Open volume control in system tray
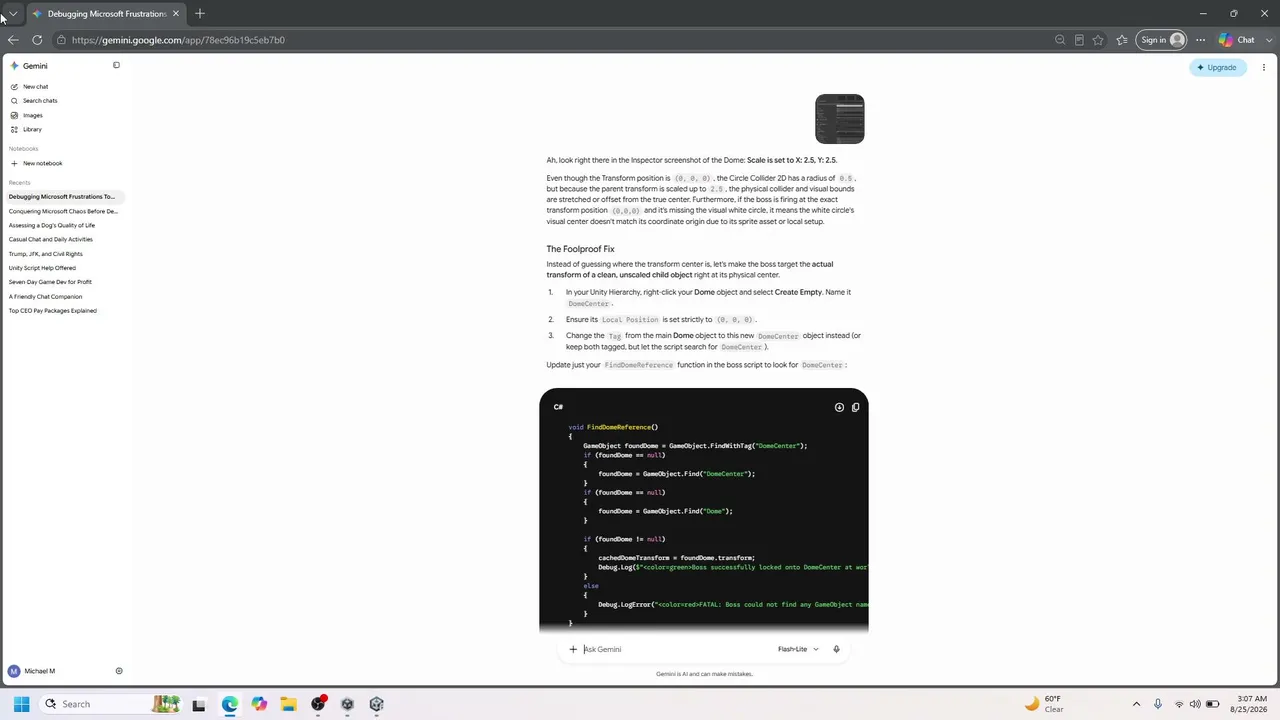This screenshot has width=1280, height=720. click(x=1195, y=704)
